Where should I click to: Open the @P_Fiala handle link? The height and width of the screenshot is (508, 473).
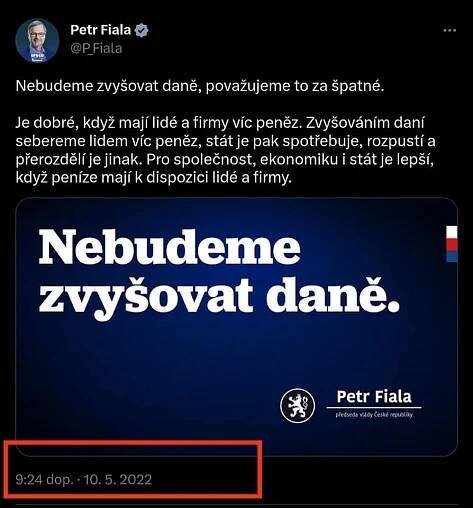pos(96,49)
